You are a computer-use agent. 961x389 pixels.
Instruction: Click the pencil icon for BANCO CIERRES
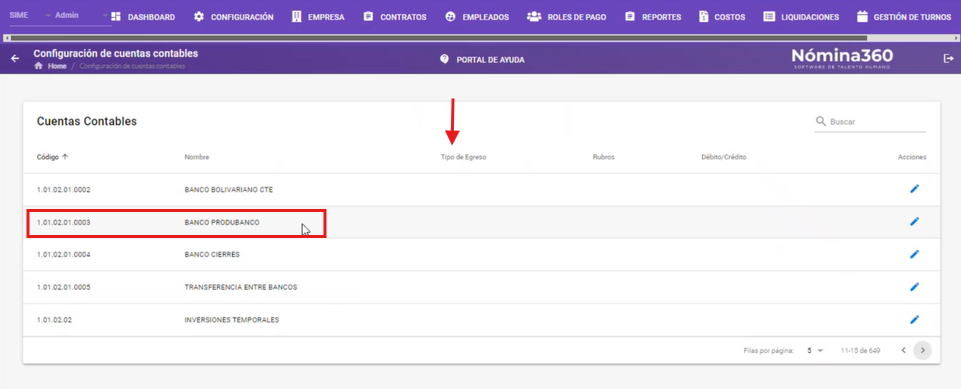click(x=914, y=254)
